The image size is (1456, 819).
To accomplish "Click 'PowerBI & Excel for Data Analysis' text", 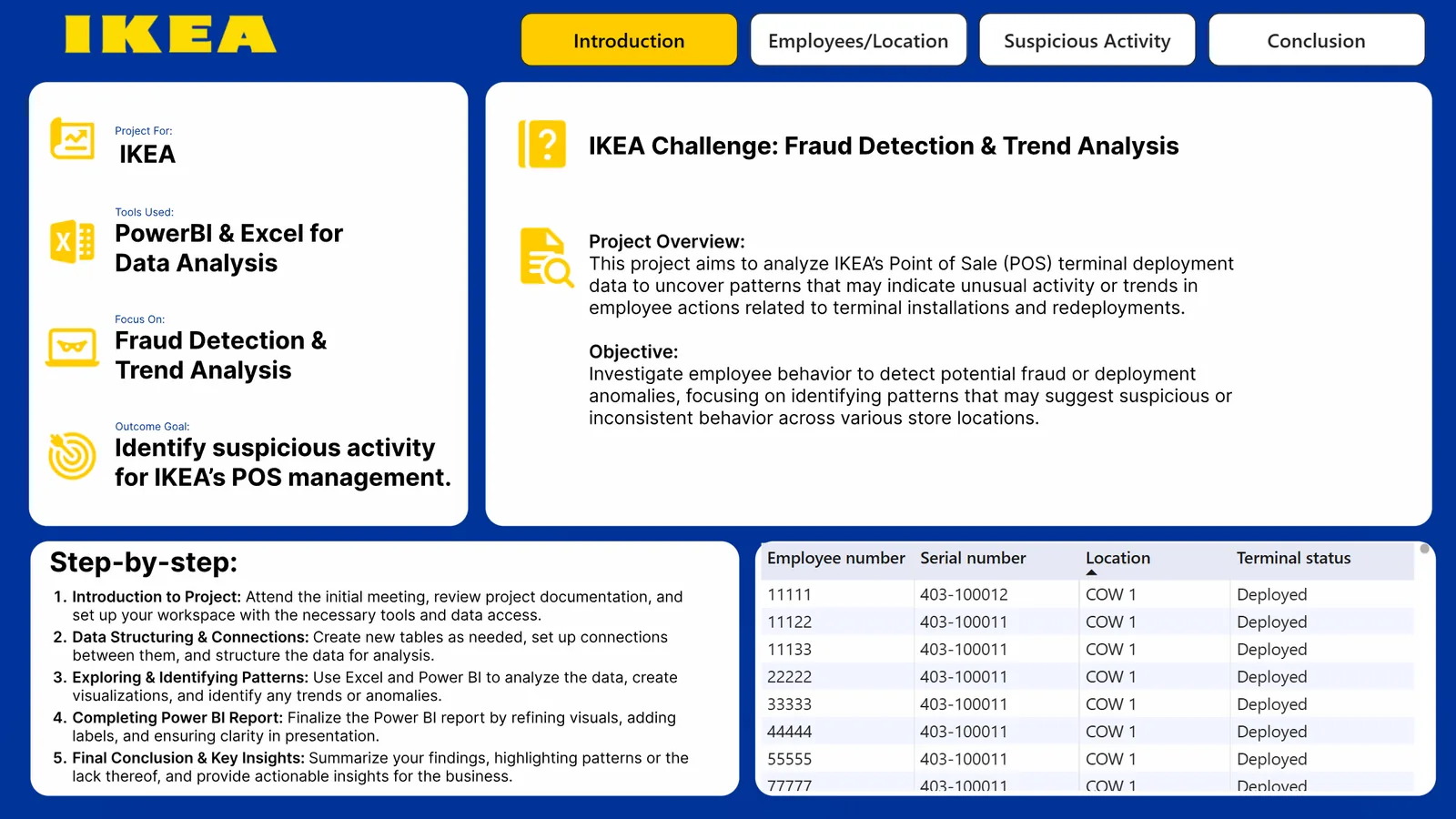I will coord(228,248).
